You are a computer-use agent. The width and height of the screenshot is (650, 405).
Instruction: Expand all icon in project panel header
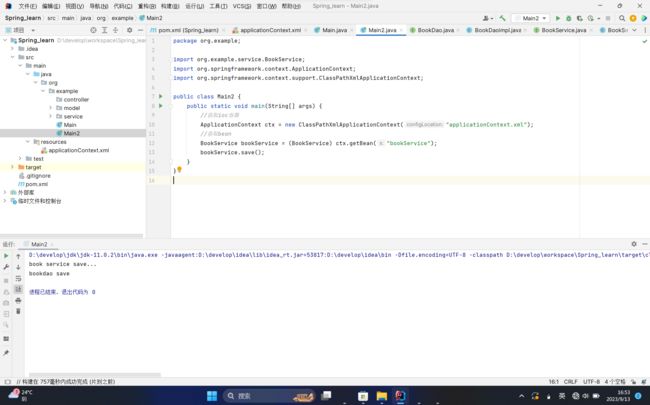click(x=104, y=30)
